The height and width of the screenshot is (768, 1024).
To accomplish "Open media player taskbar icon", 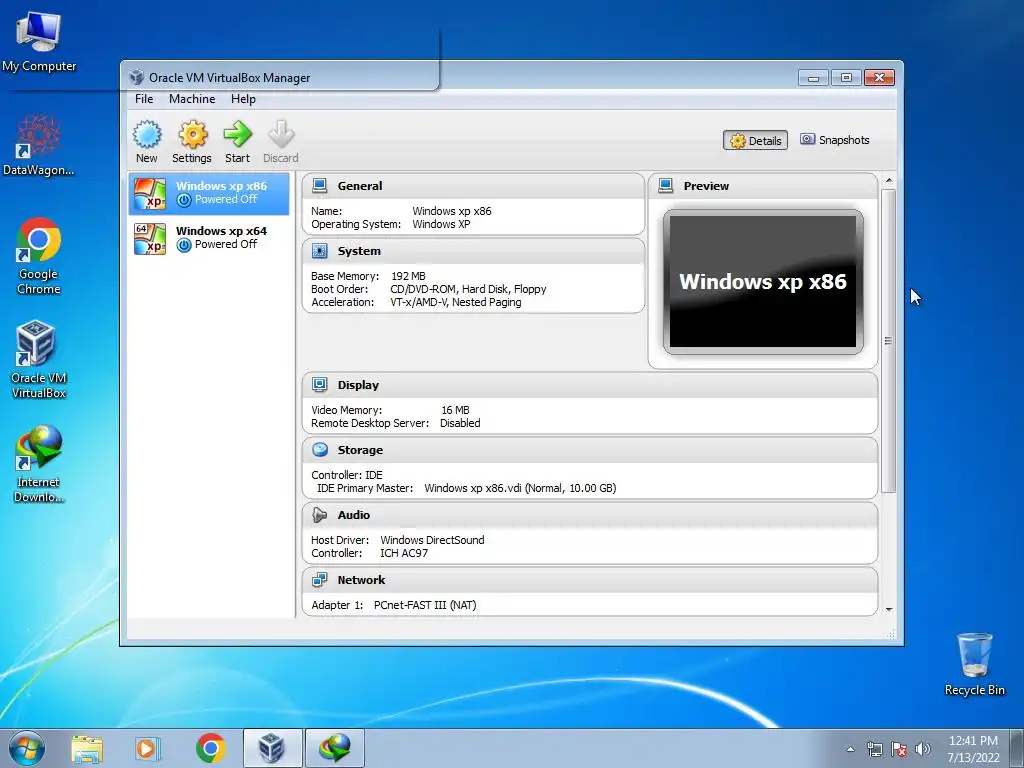I will pos(147,748).
